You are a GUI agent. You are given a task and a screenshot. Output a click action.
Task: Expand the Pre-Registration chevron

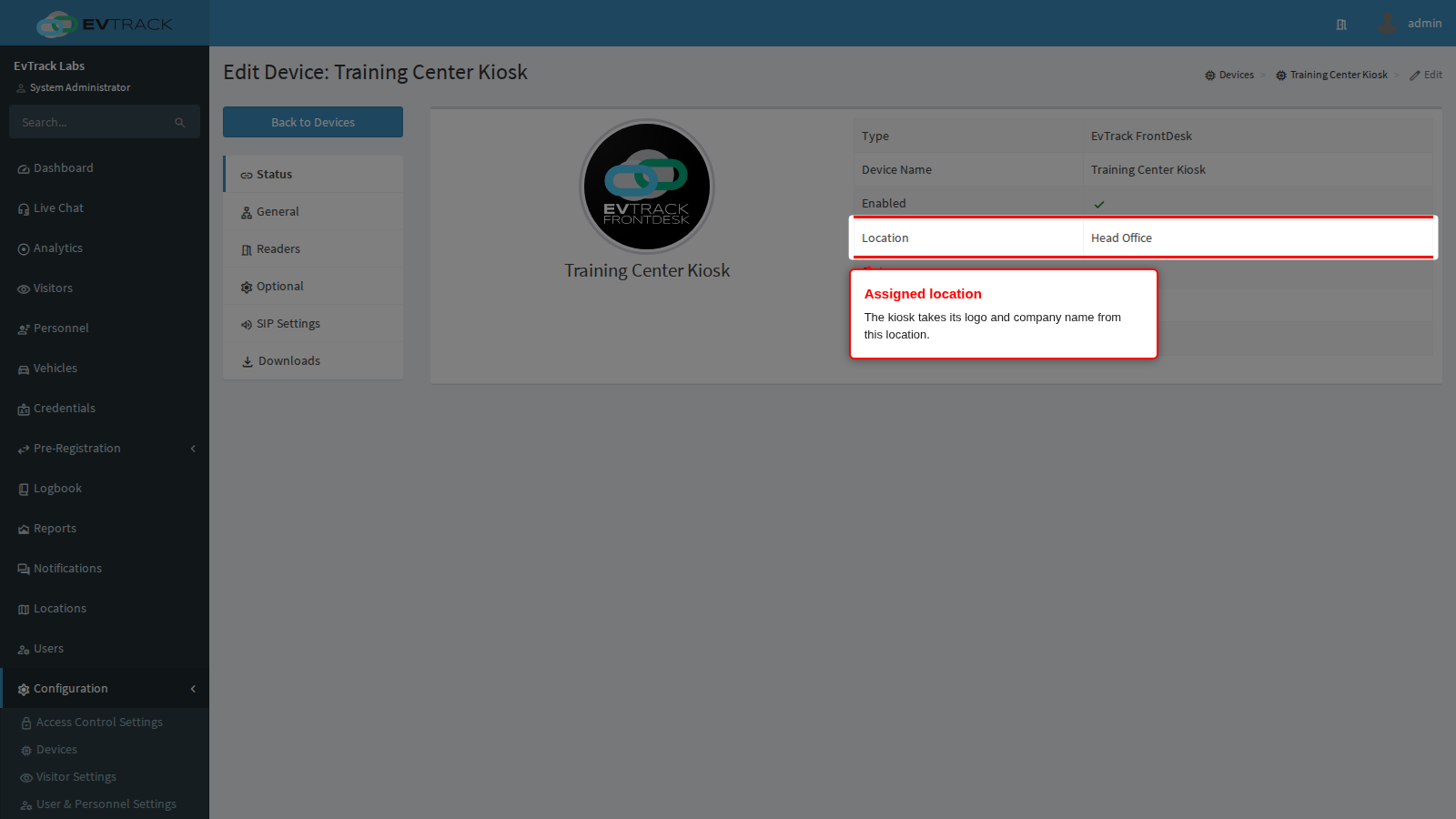(x=193, y=449)
